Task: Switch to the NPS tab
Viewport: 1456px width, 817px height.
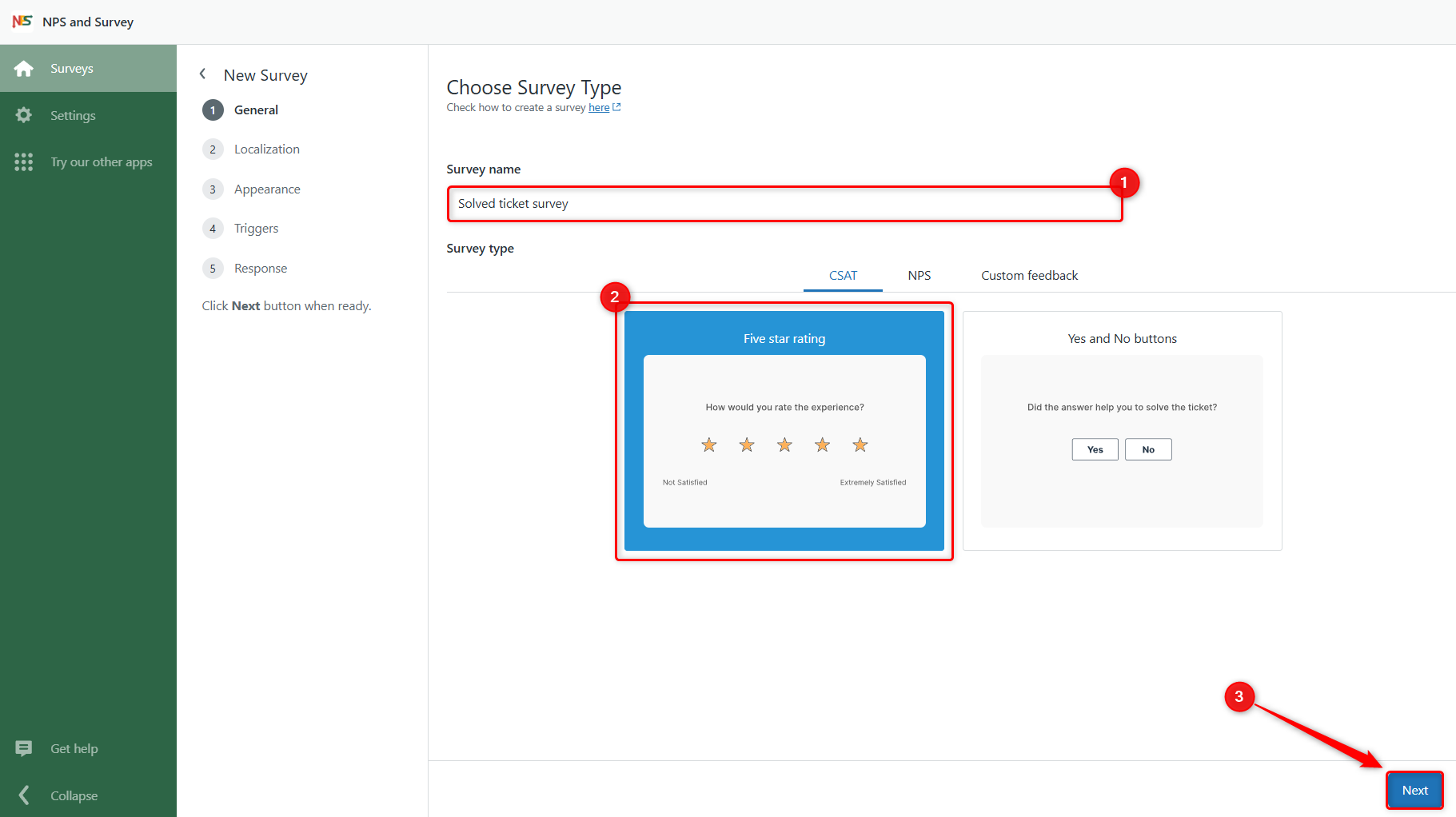Action: pos(919,276)
